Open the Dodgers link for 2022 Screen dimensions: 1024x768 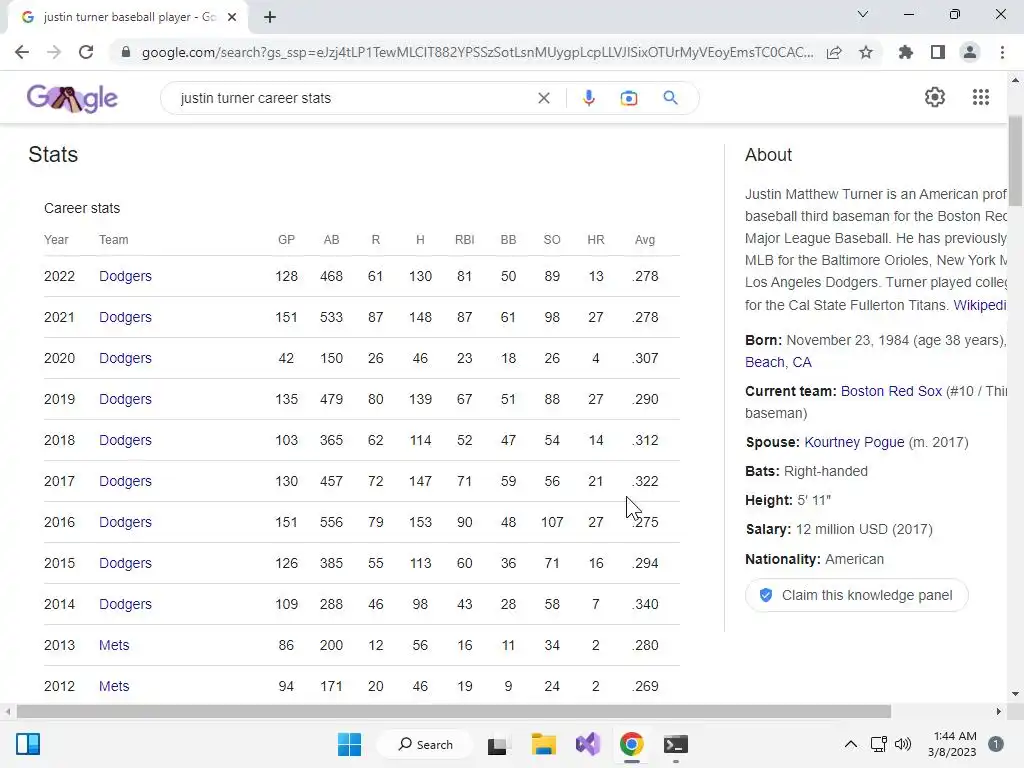coord(125,276)
